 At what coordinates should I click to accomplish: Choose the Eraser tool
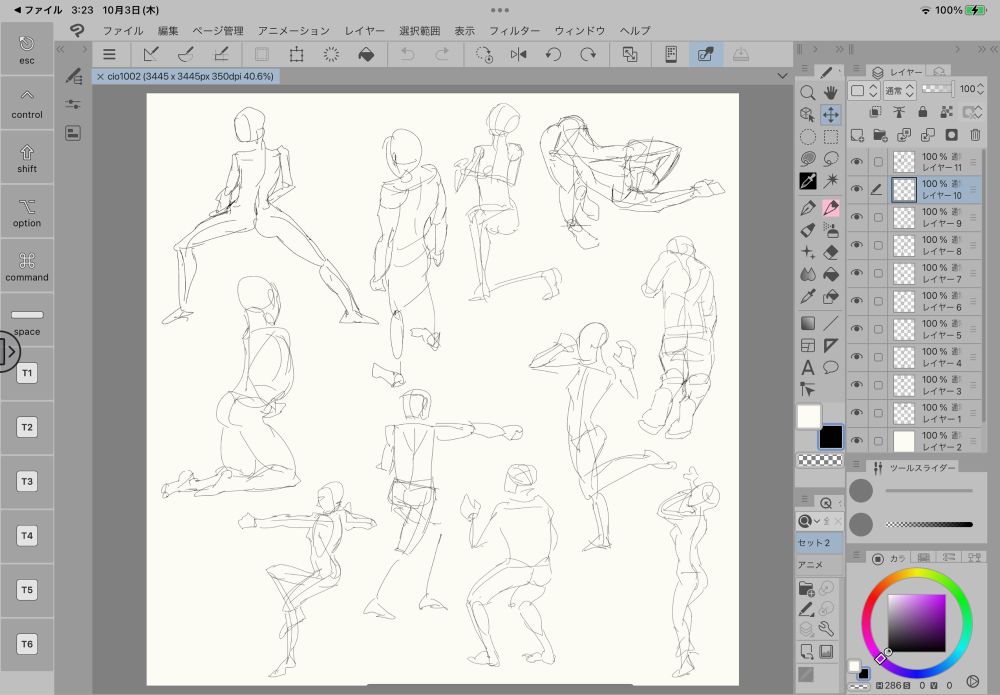(x=831, y=251)
